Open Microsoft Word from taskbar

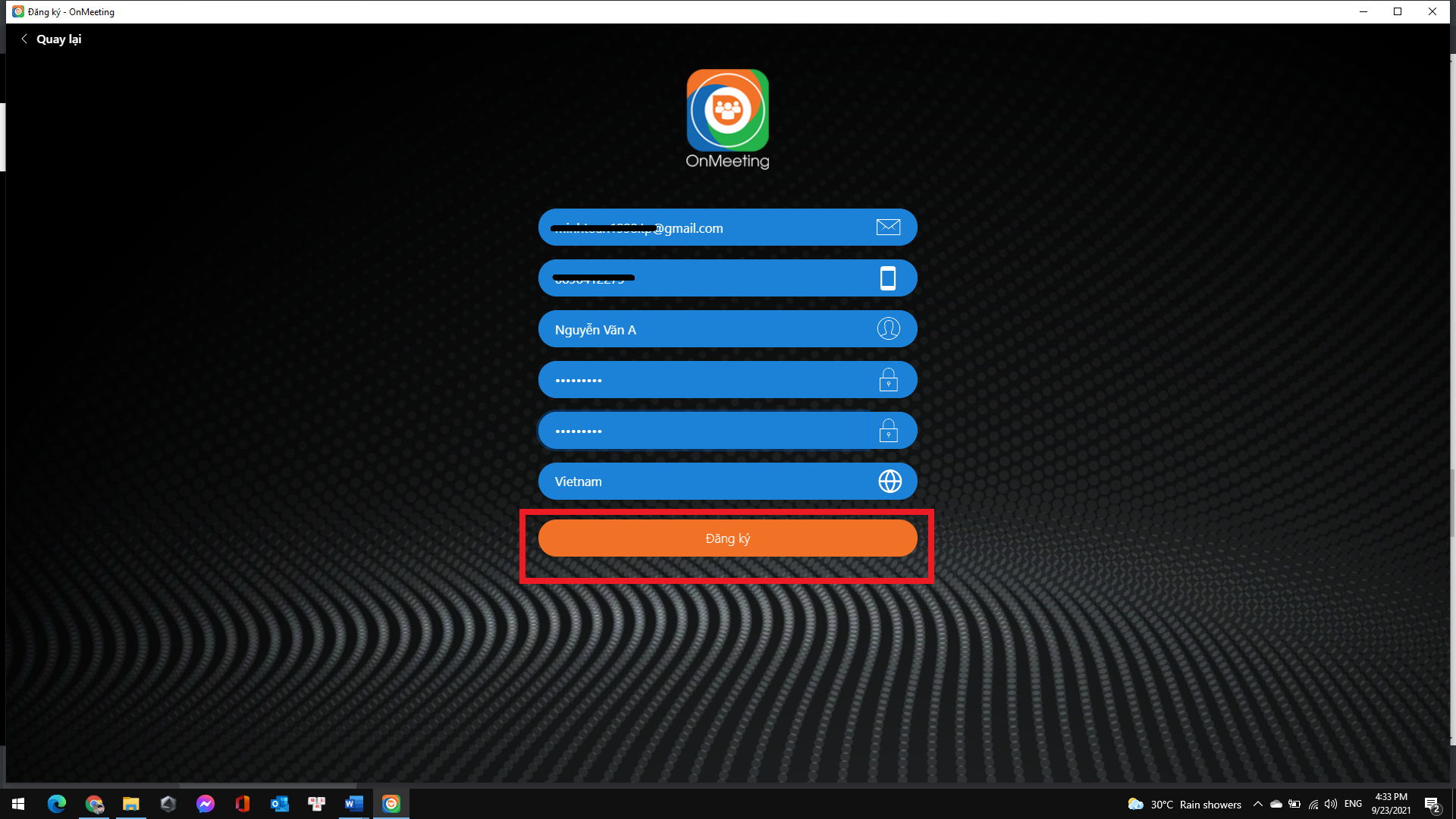354,804
